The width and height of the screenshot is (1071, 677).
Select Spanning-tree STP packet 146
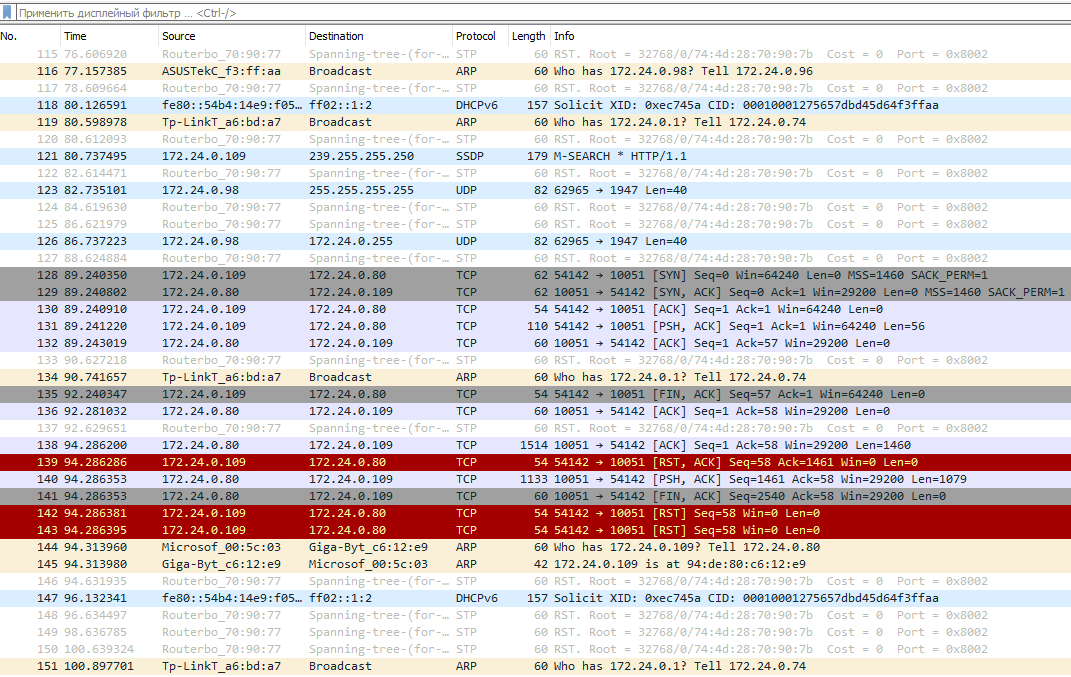(400, 580)
